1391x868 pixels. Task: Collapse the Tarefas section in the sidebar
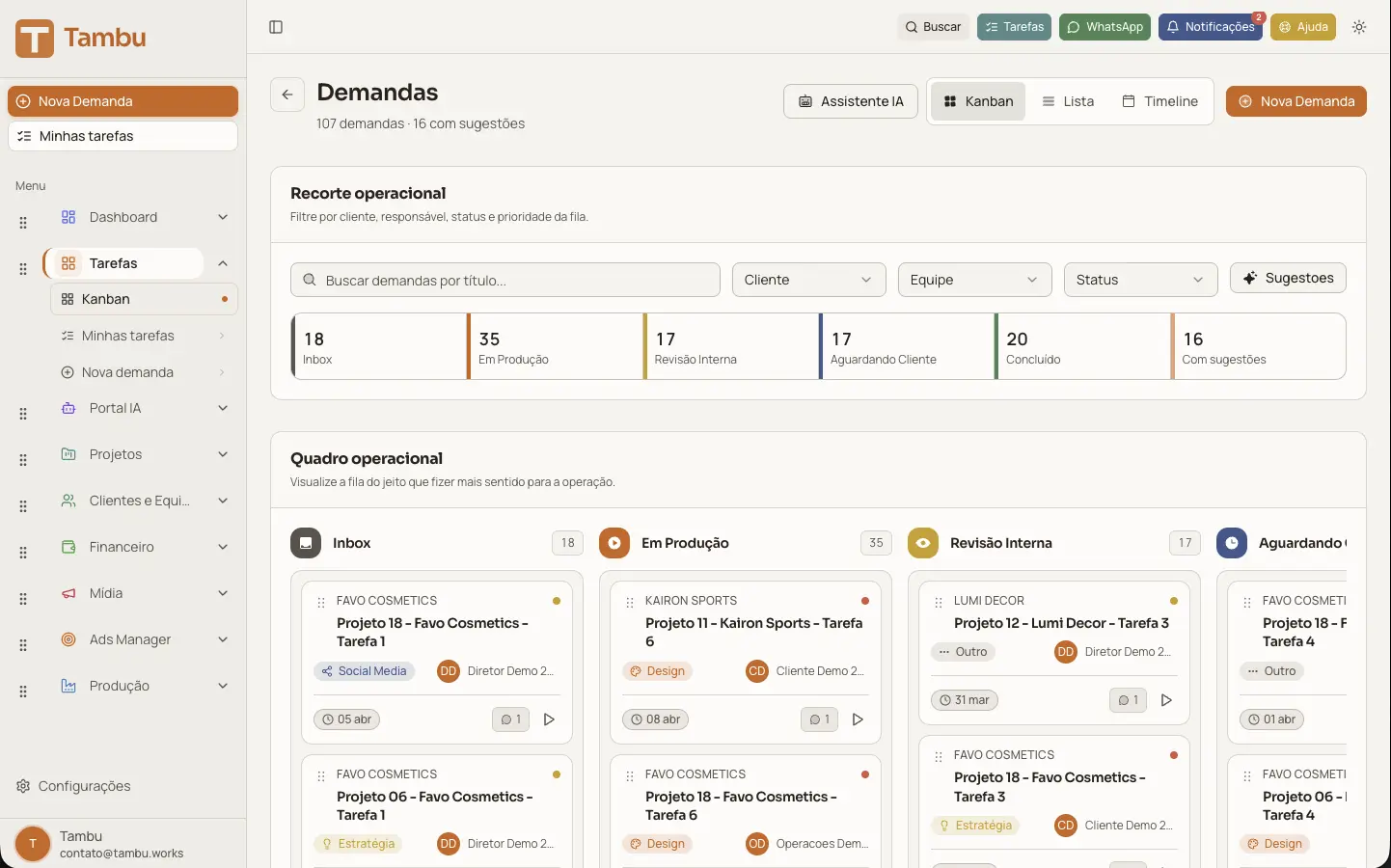point(223,262)
